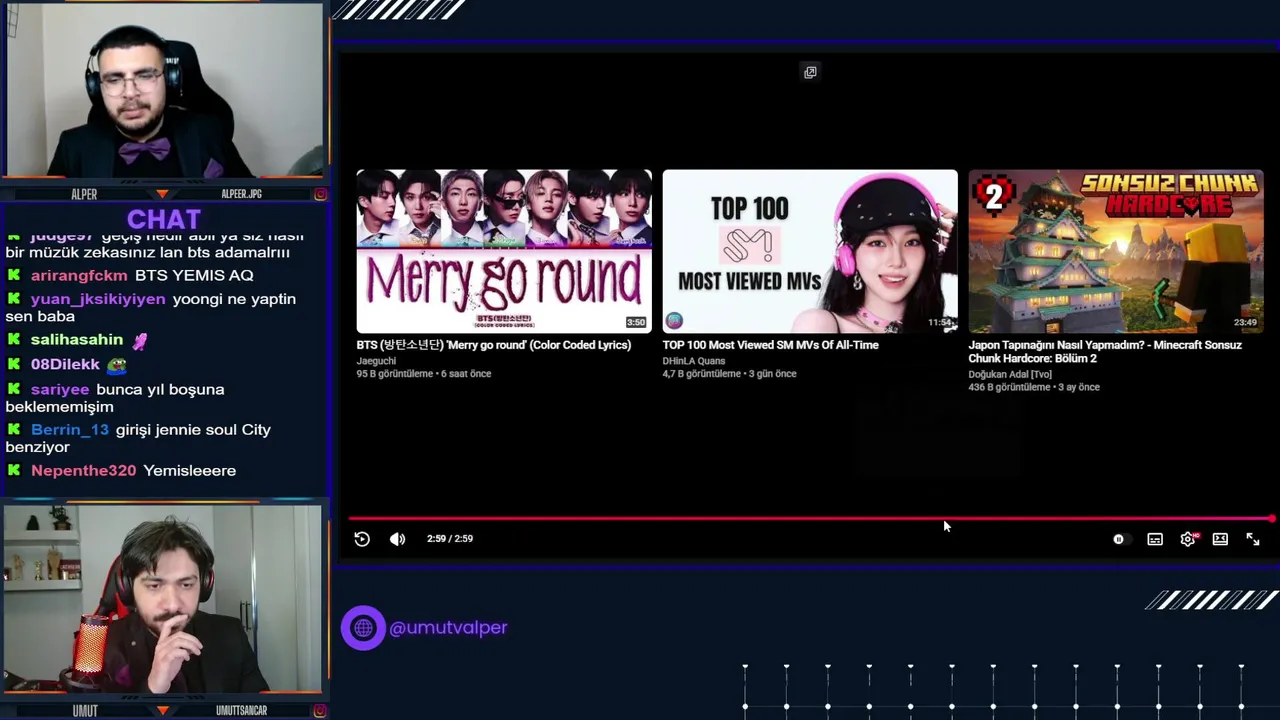This screenshot has width=1280, height=720.
Task: Click the Instagram icon next to UMUTTSANCAR
Action: pos(320,711)
